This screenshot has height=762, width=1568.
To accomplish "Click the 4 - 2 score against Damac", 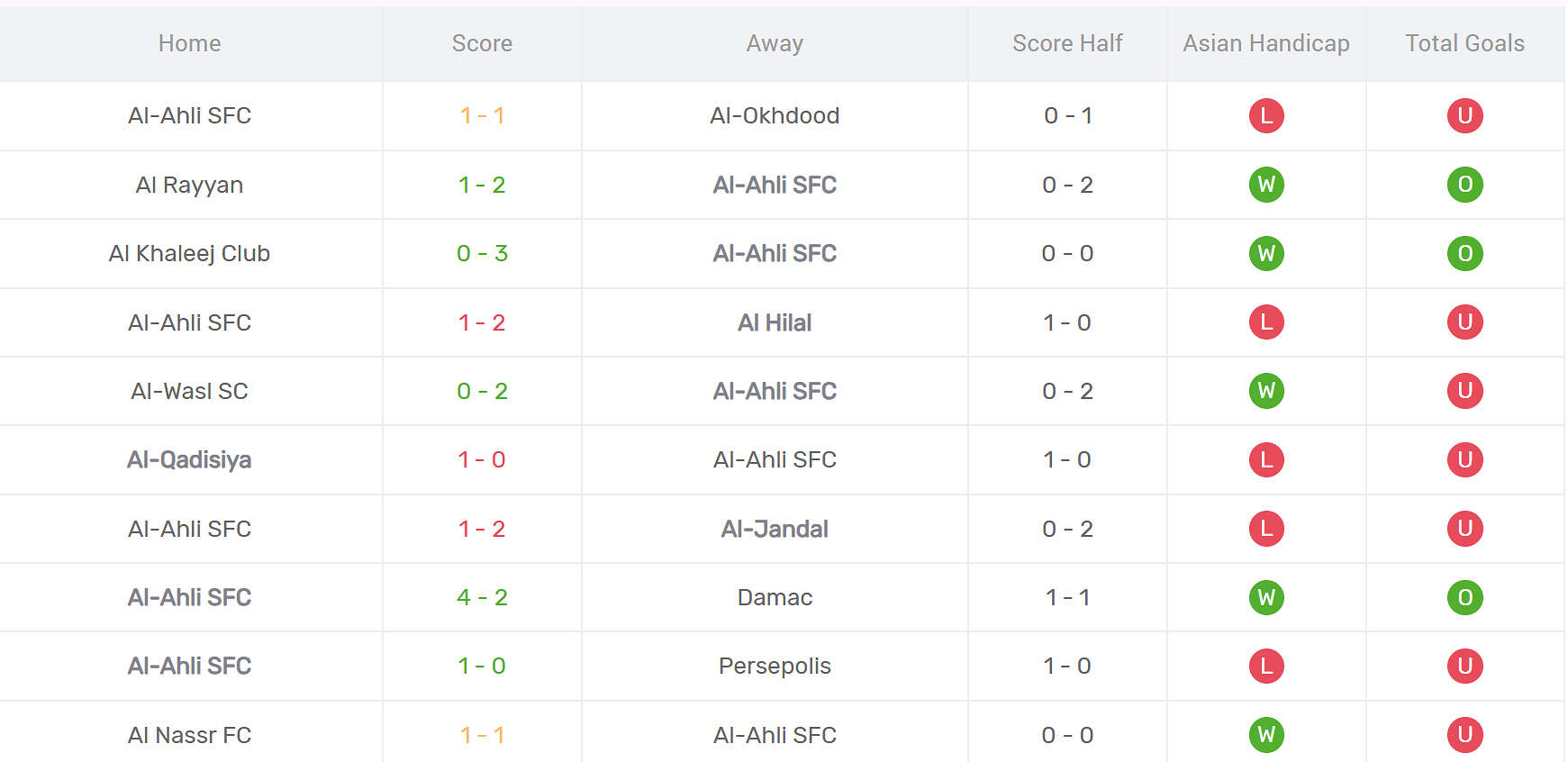I will click(482, 597).
